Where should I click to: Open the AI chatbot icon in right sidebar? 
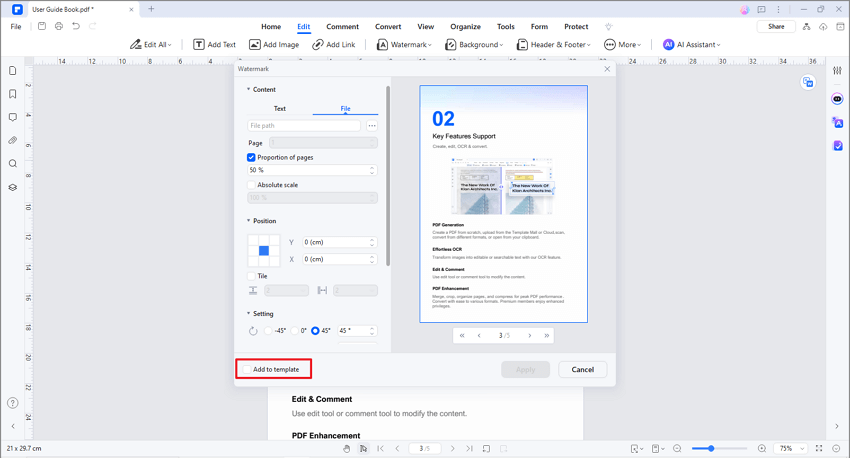click(x=838, y=99)
